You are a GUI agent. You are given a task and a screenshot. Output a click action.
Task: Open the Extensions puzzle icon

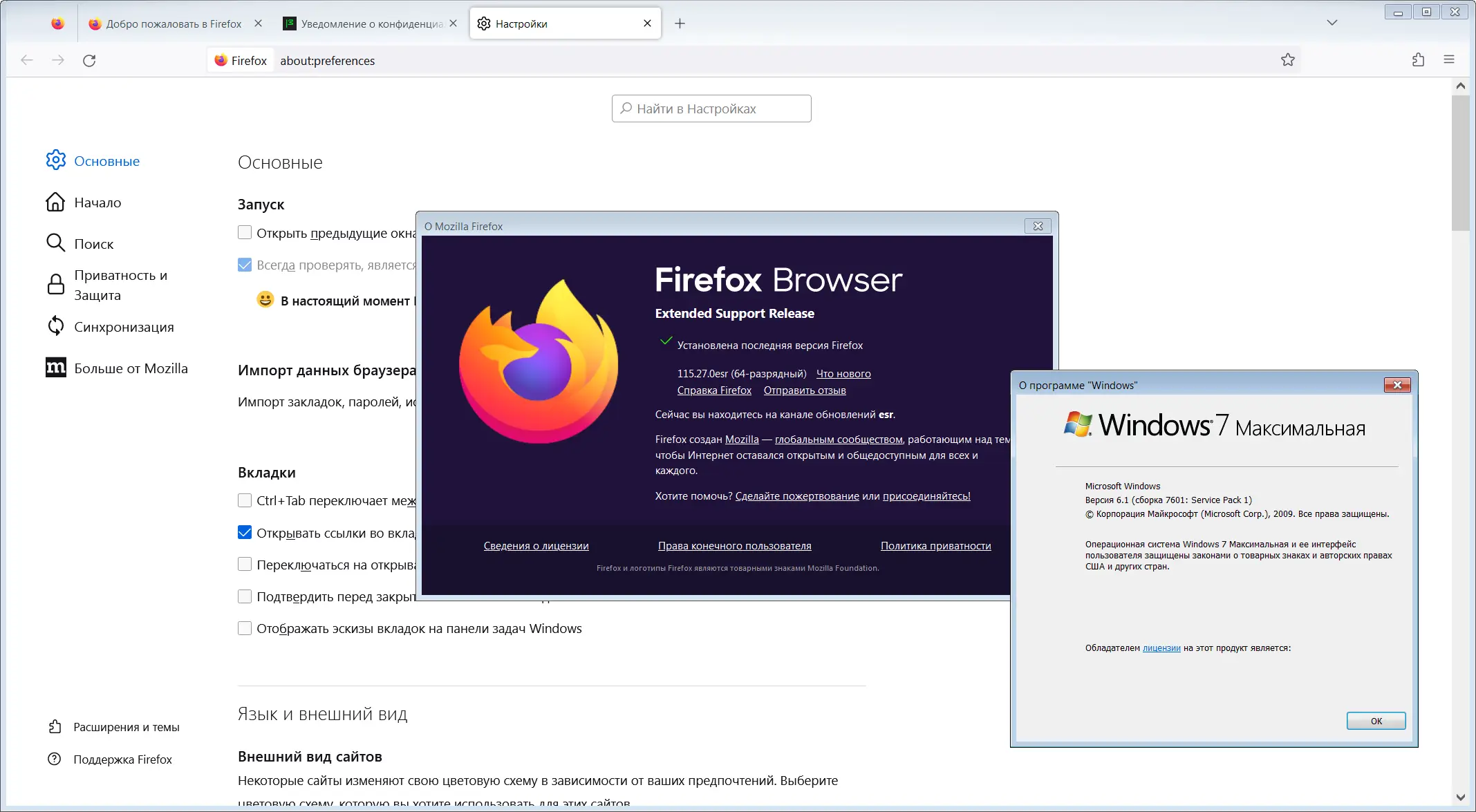[1418, 60]
